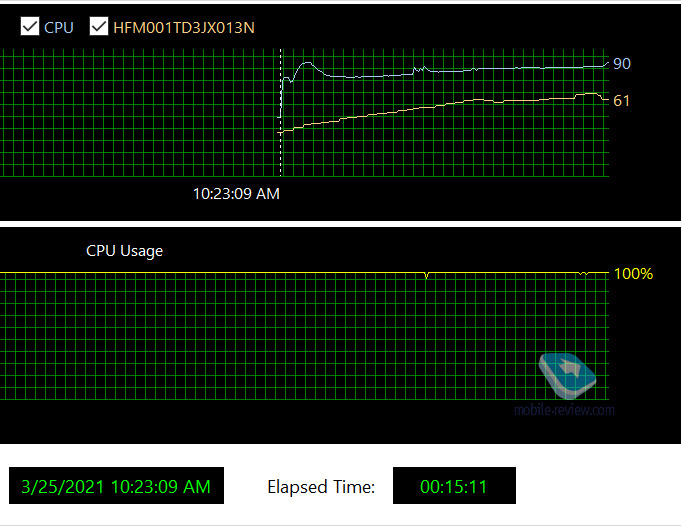Click the 10:23:09 AM timestamp label
Viewport: 681px width, 526px height.
point(236,194)
